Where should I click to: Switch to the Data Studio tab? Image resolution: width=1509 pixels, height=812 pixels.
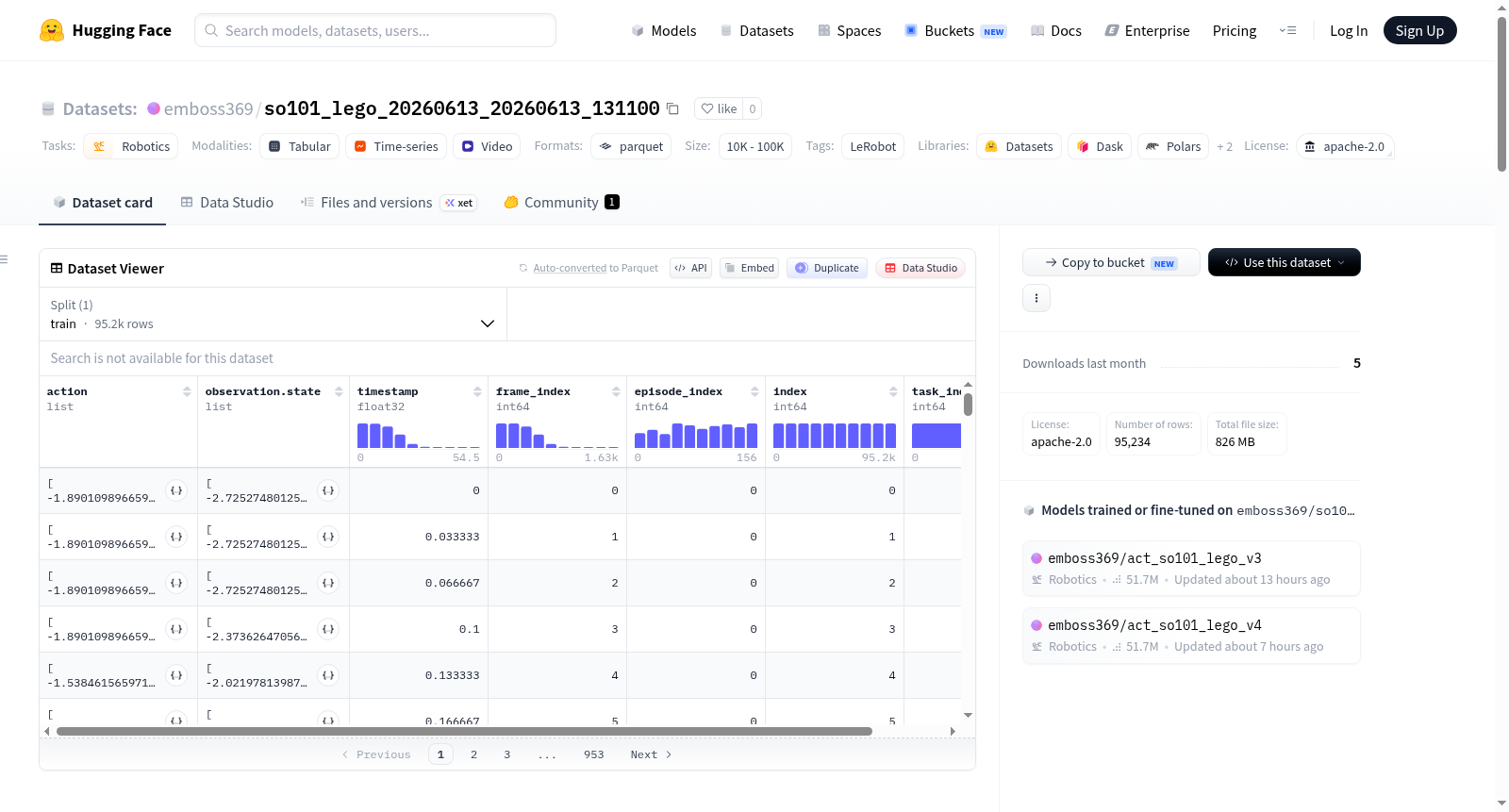[x=227, y=202]
